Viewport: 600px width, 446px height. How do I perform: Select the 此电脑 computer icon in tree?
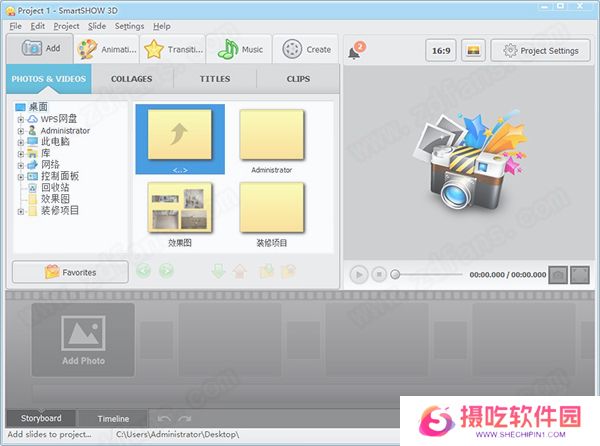33,142
